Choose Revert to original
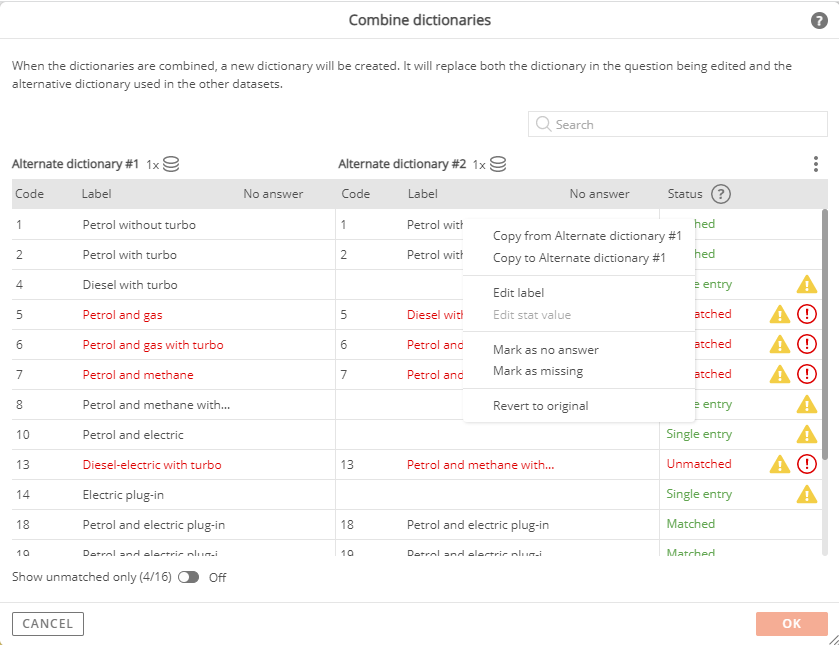This screenshot has width=839, height=645. [x=540, y=406]
